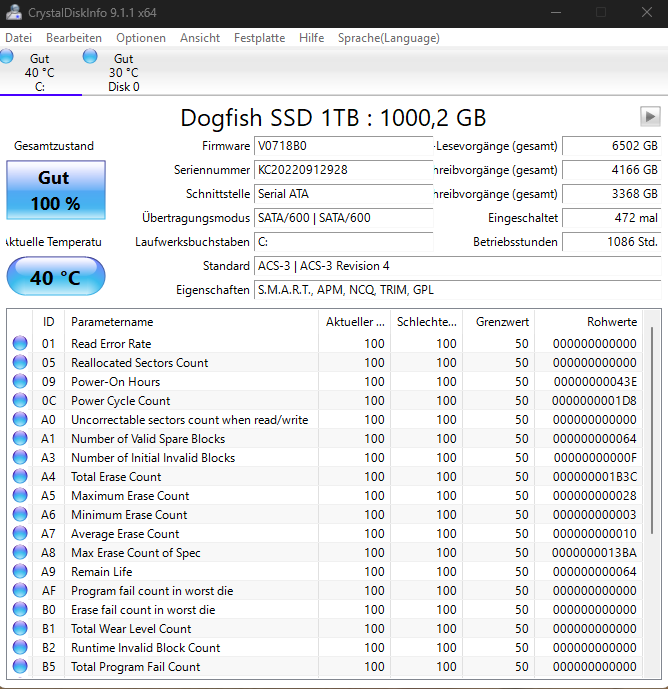Click status orb for Maximum Erase Count

coord(20,495)
